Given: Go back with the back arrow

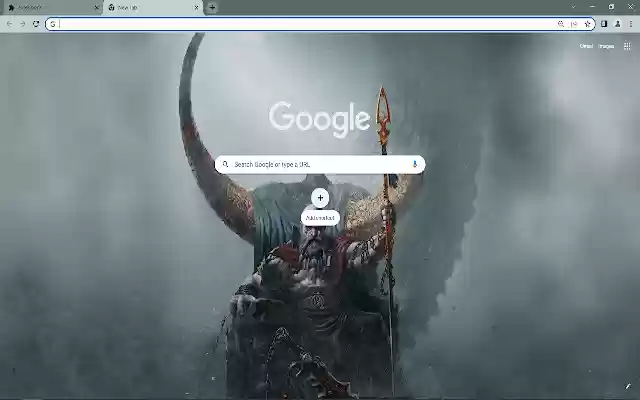Looking at the screenshot, I should click(x=9, y=24).
